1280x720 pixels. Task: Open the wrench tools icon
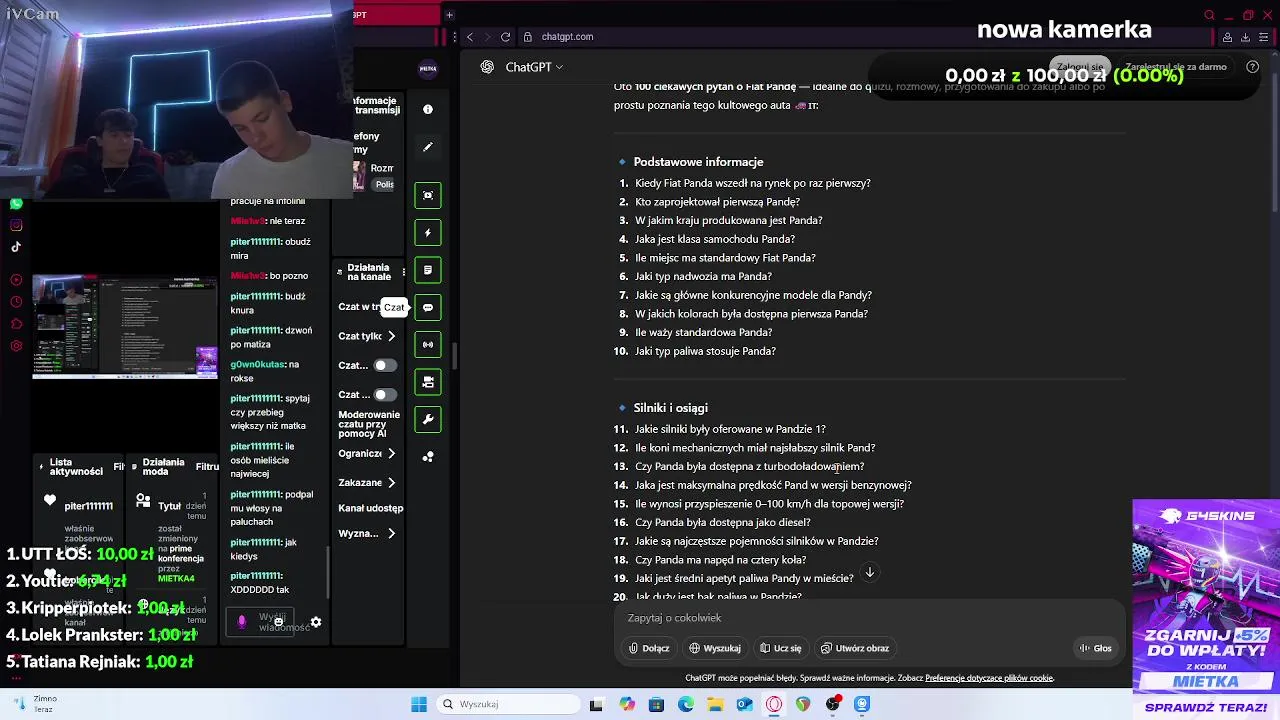click(x=428, y=419)
